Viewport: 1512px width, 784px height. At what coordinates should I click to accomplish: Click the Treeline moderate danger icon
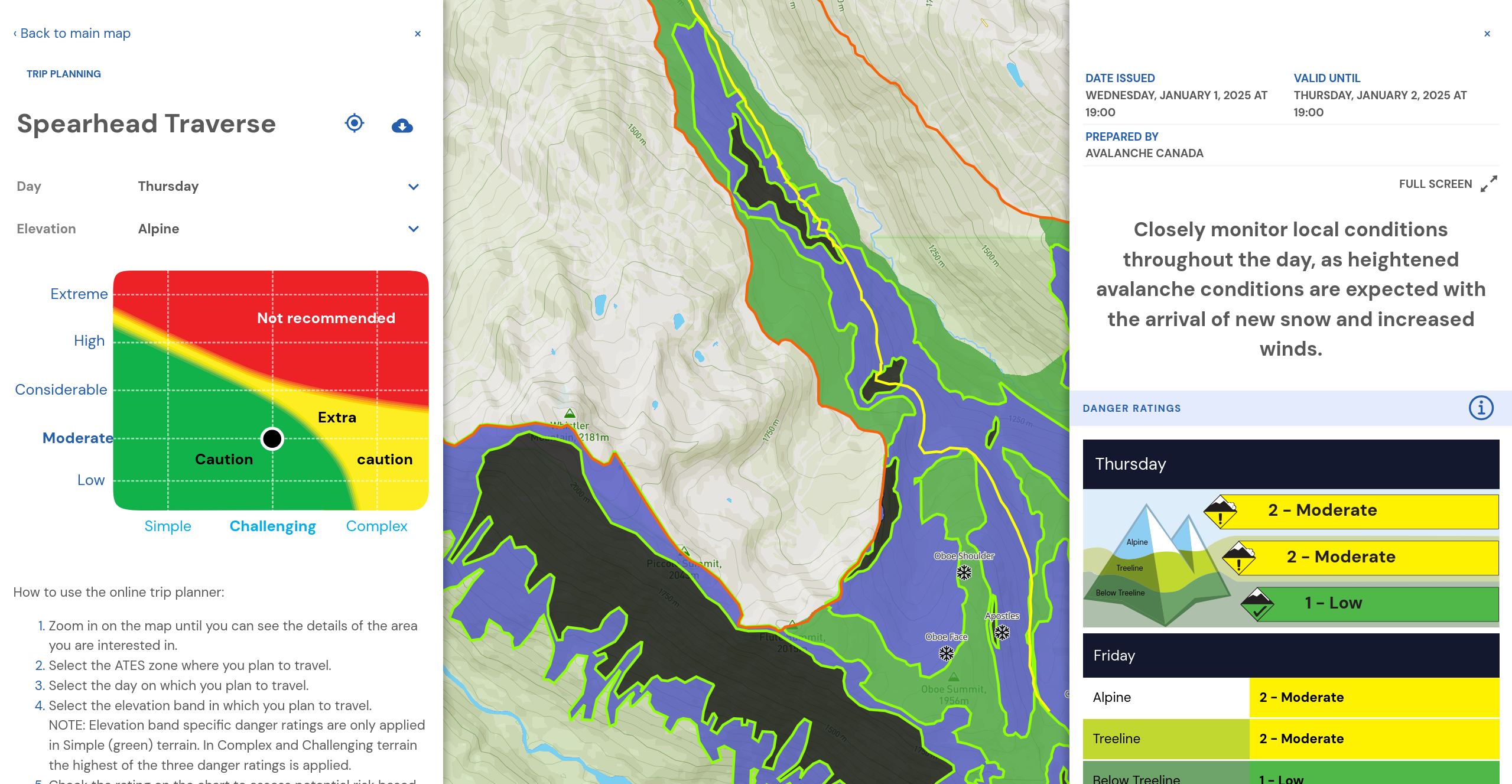(1239, 558)
